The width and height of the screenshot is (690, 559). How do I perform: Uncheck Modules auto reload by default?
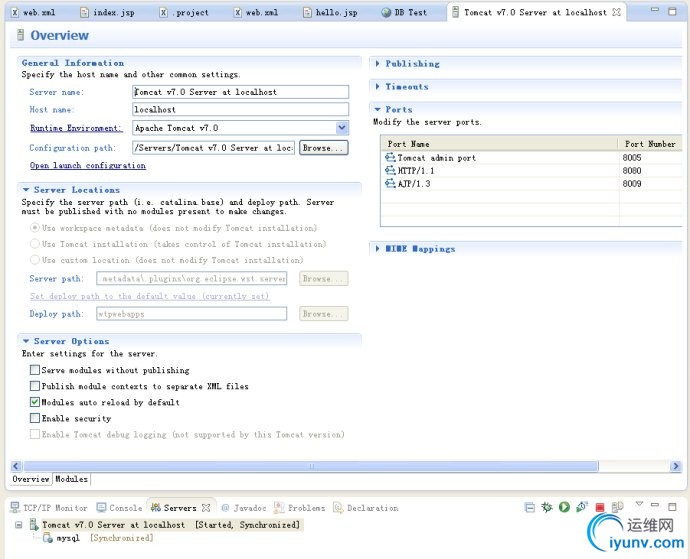[35, 402]
